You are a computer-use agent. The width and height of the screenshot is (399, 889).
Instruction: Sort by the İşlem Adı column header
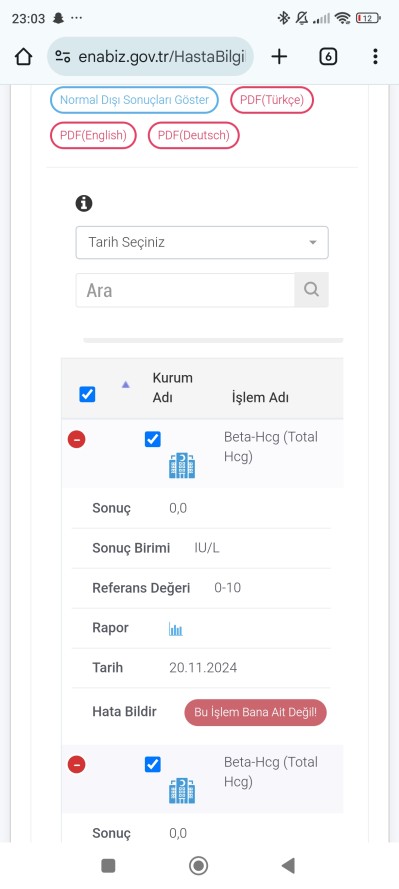tap(260, 397)
